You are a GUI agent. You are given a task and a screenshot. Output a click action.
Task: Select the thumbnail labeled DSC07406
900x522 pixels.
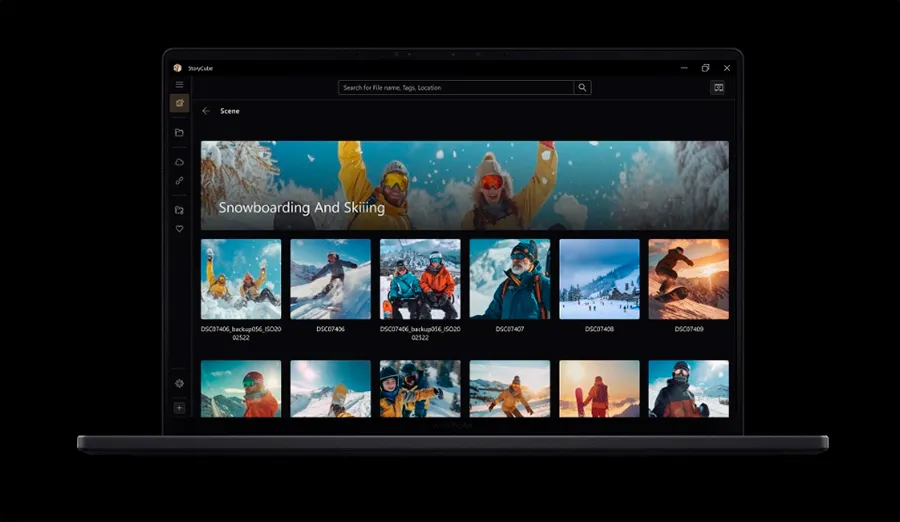[x=330, y=279]
